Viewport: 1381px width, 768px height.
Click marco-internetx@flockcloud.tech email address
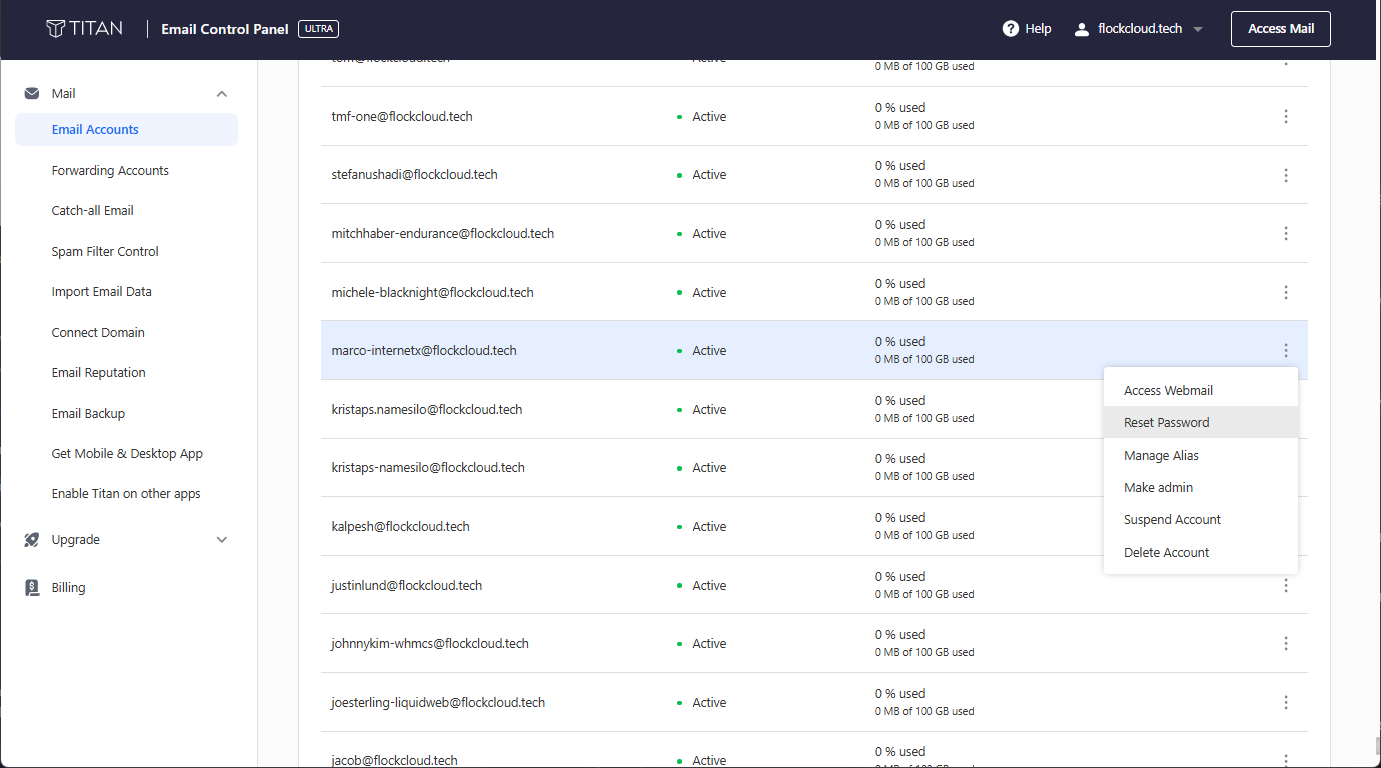coord(424,351)
